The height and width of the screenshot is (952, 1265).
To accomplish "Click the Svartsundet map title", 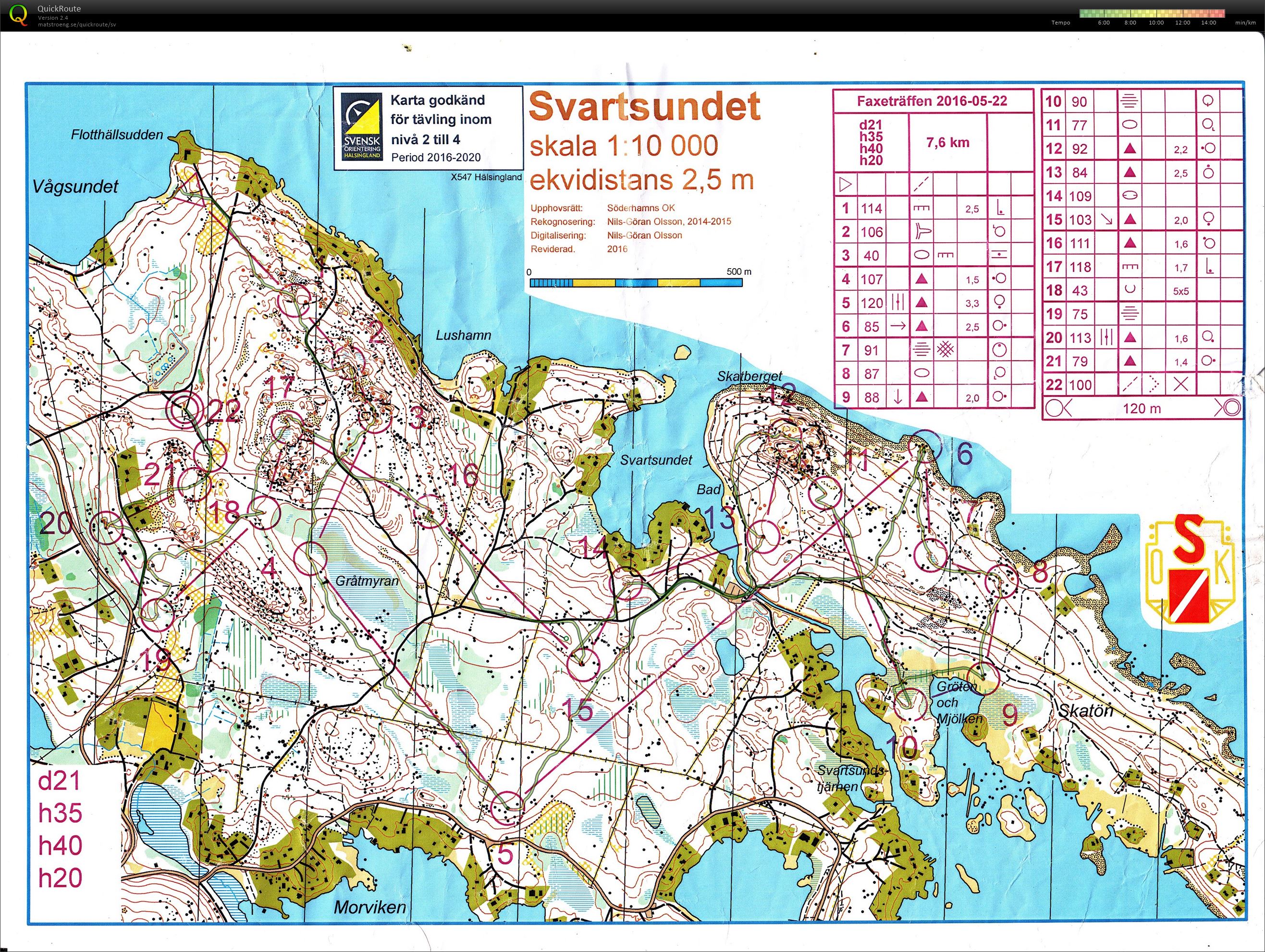I will point(645,106).
